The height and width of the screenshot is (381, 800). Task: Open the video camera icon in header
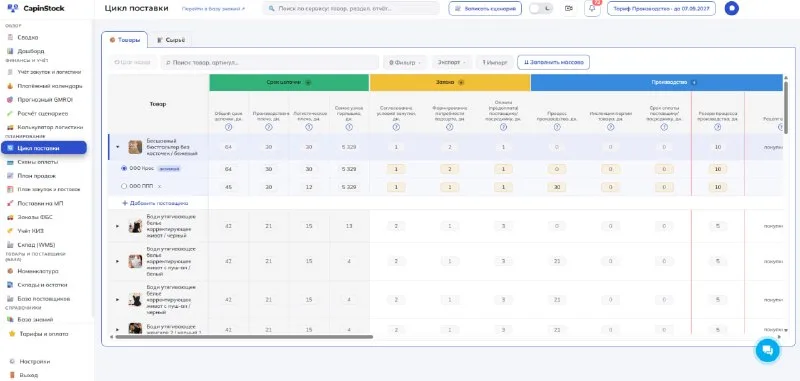coord(569,9)
